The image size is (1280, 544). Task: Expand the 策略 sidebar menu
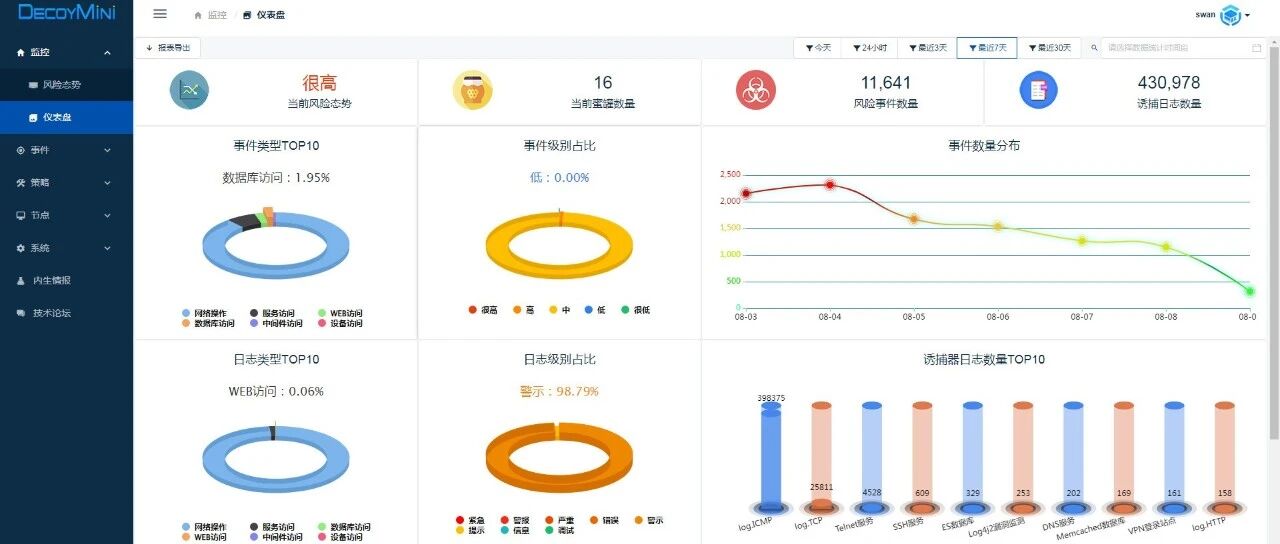pyautogui.click(x=66, y=183)
